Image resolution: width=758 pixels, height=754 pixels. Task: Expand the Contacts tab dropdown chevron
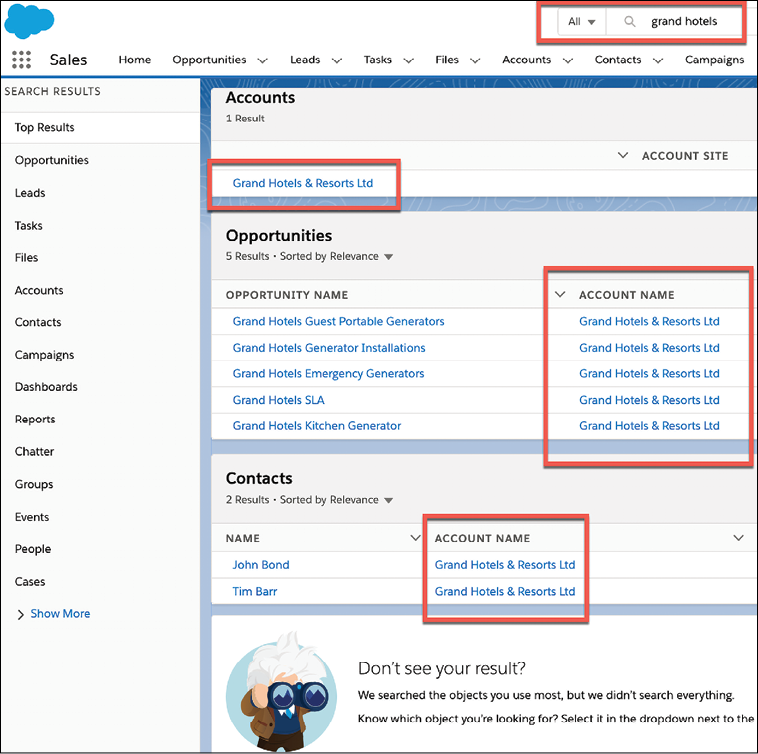pyautogui.click(x=658, y=60)
